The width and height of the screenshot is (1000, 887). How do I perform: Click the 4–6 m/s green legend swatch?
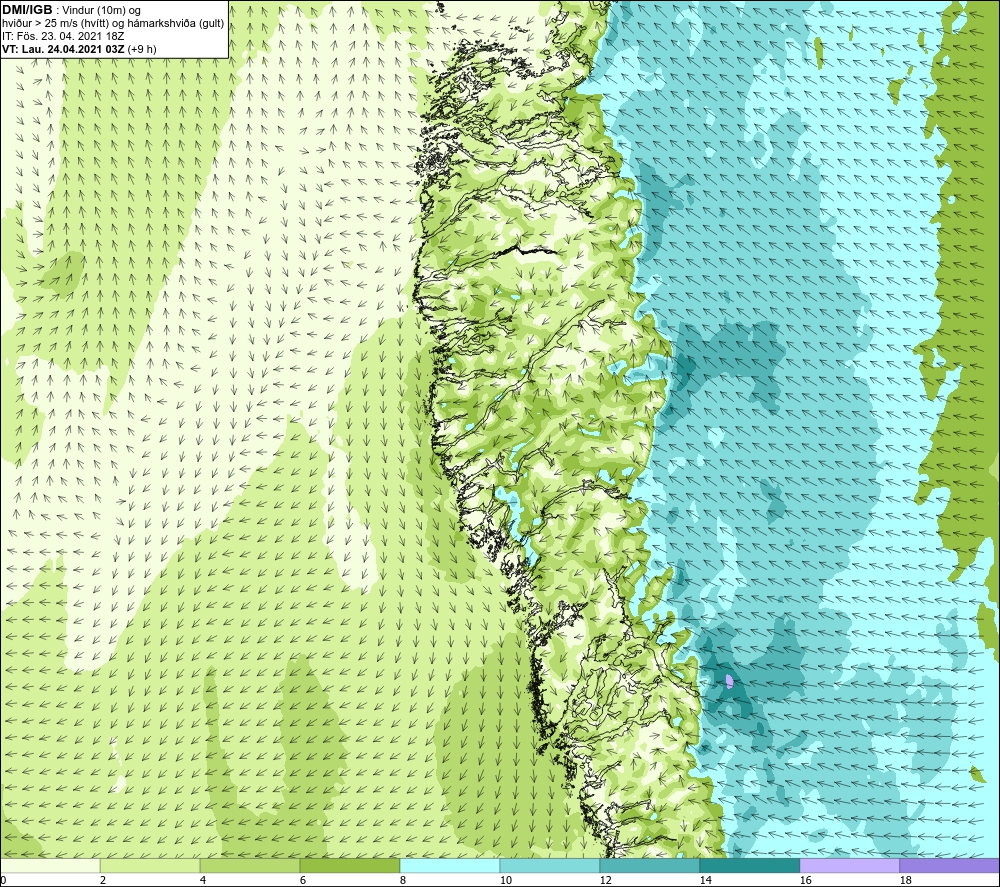[x=250, y=865]
